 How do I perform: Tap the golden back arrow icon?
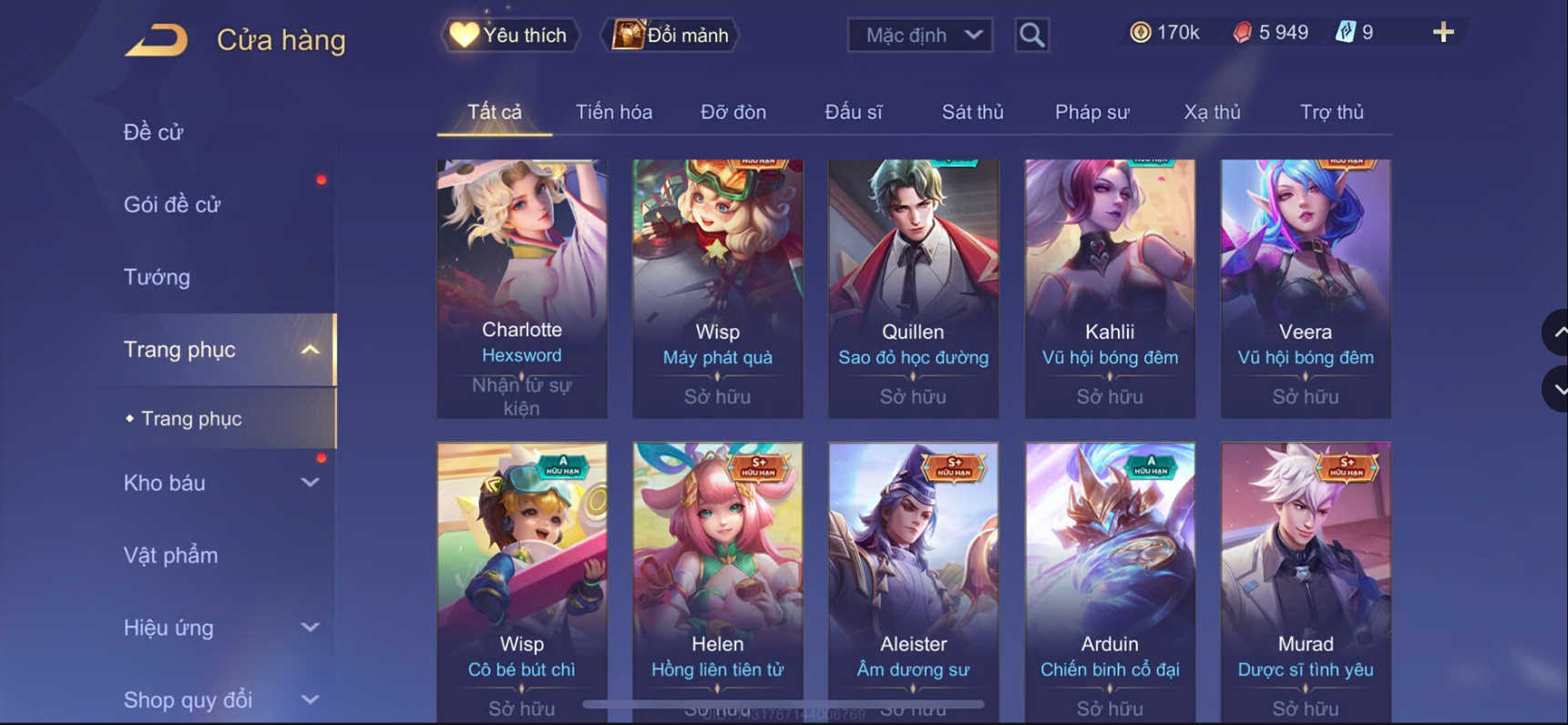[156, 39]
